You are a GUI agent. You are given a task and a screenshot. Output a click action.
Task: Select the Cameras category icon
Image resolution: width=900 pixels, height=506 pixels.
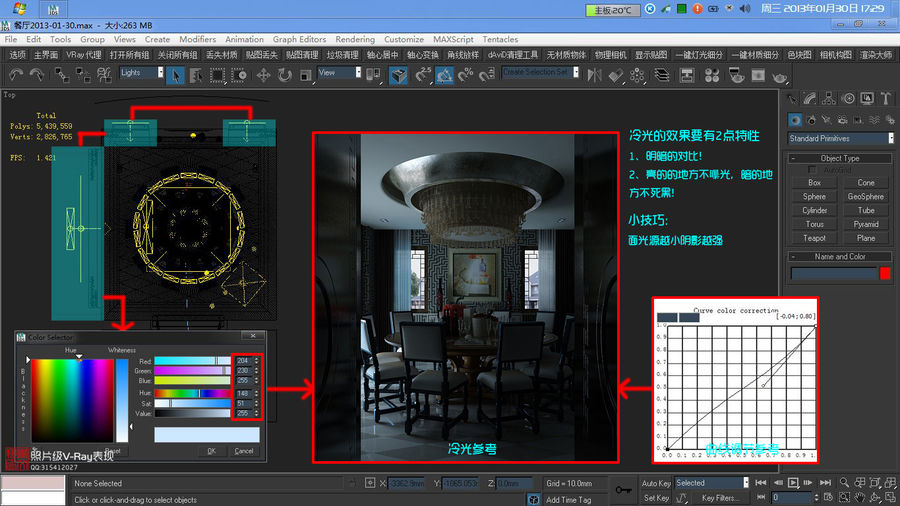click(842, 120)
